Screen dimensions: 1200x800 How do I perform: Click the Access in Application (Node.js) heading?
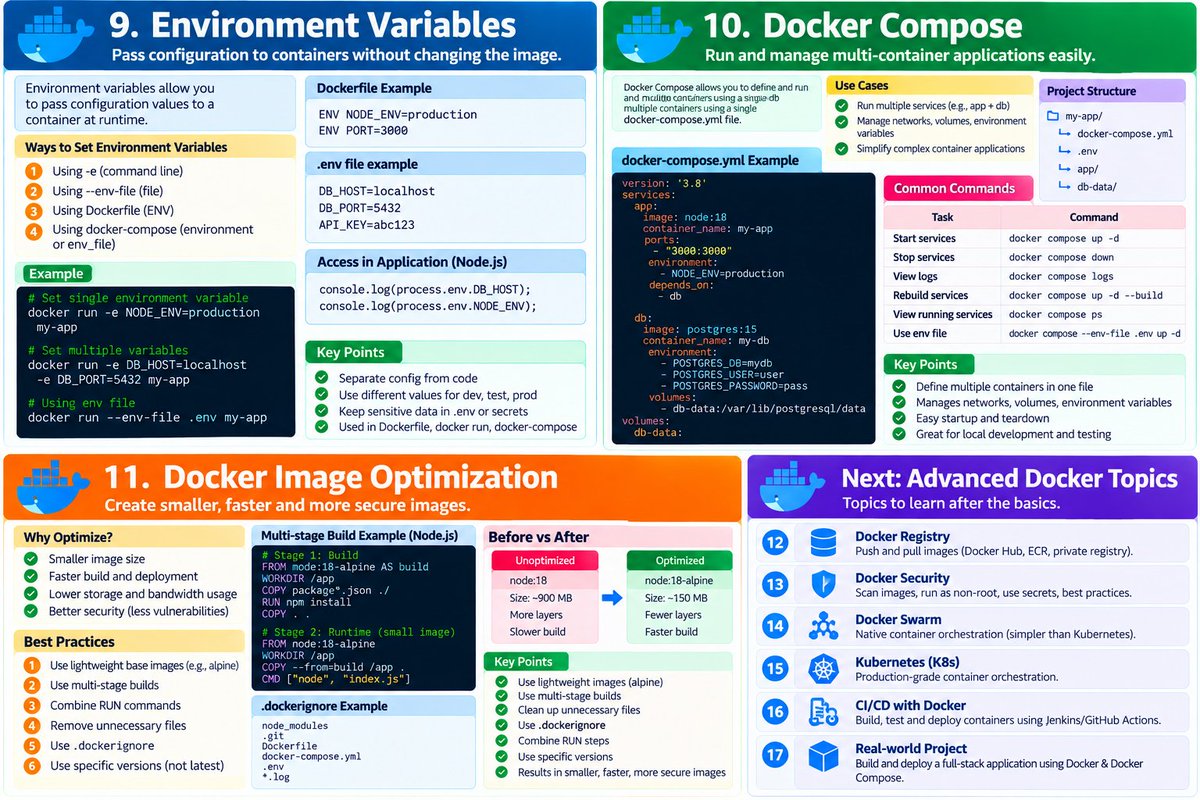[411, 262]
